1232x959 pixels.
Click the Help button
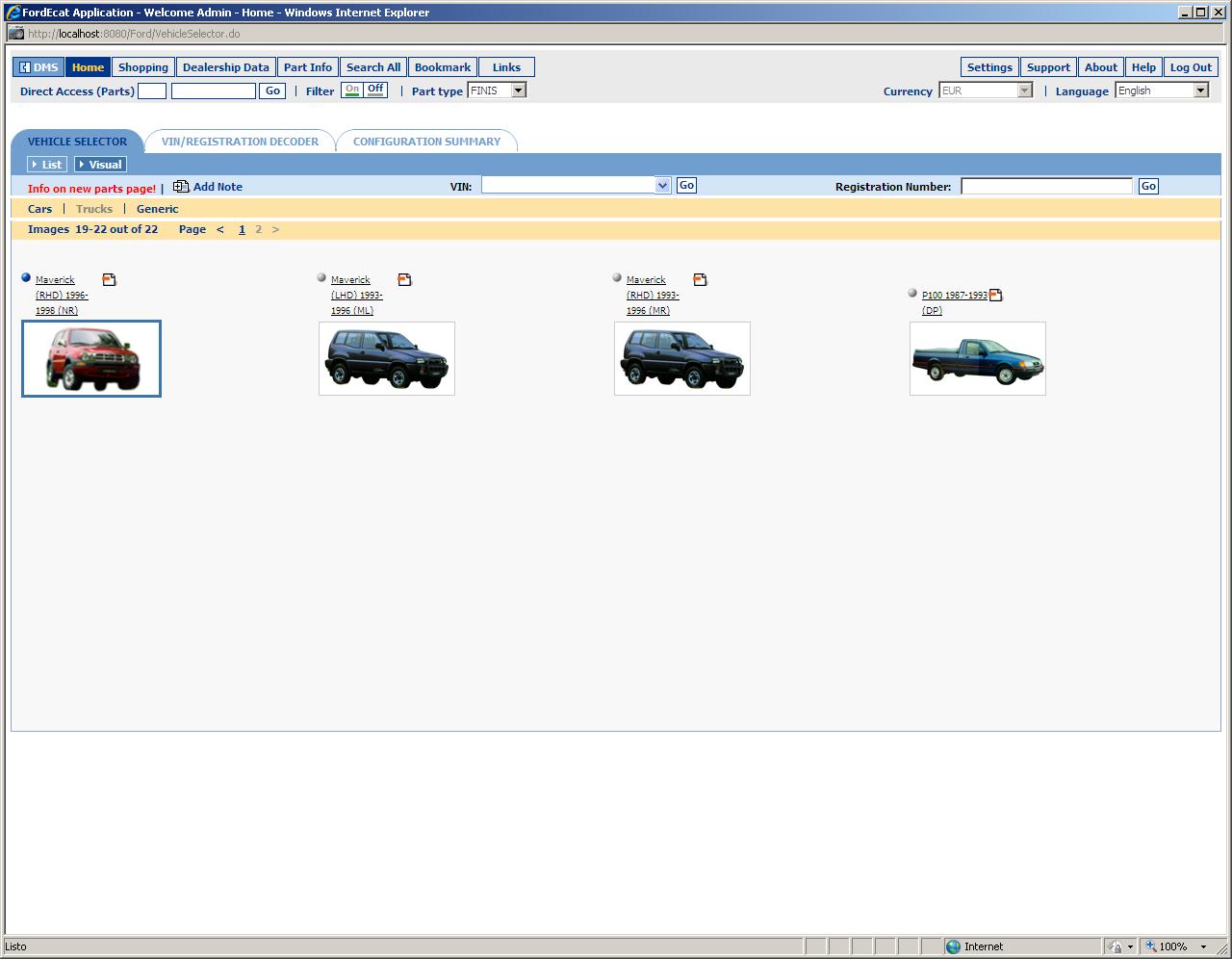tap(1143, 67)
